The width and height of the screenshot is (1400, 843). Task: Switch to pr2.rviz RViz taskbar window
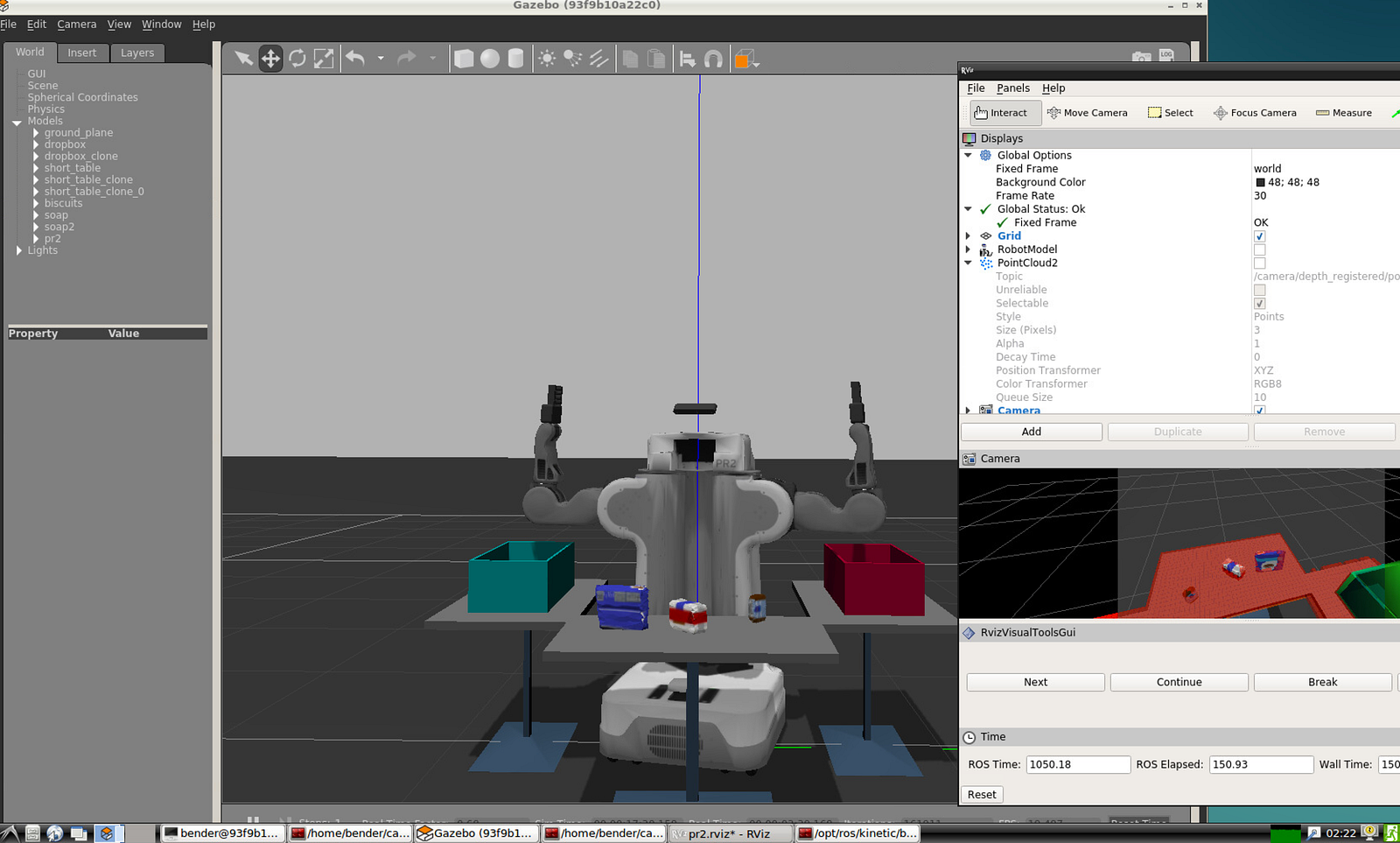tap(731, 833)
